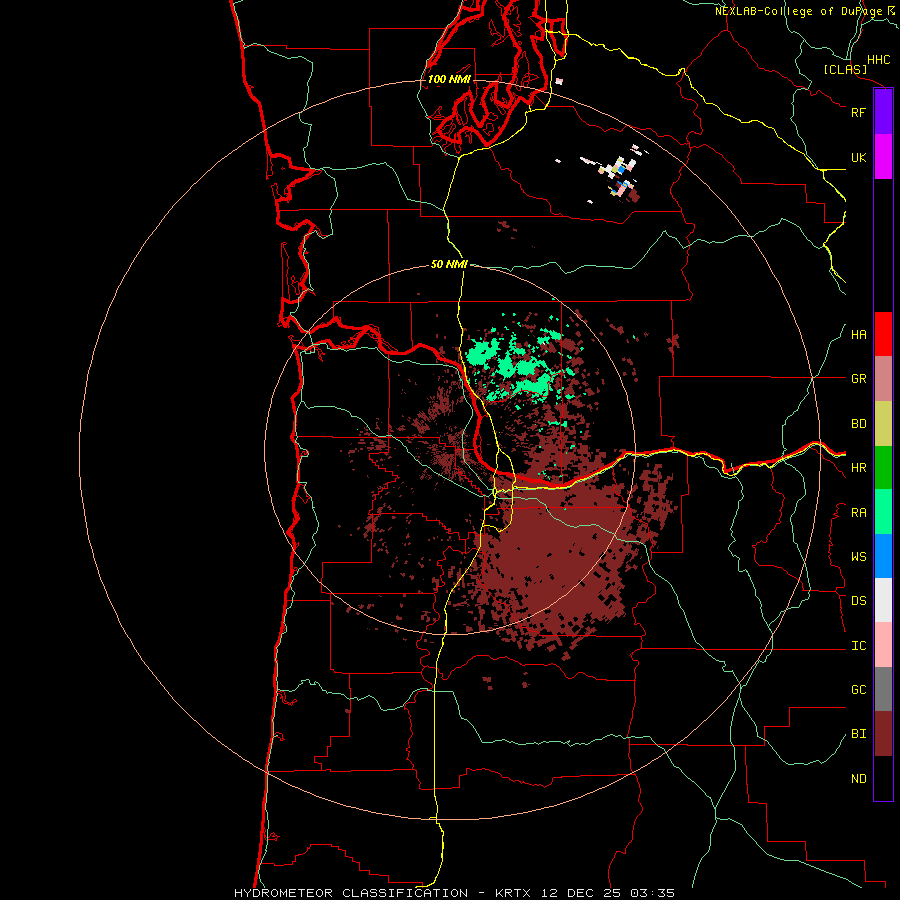Click the 100 NMI range ring label
This screenshot has height=900, width=900.
tap(449, 79)
